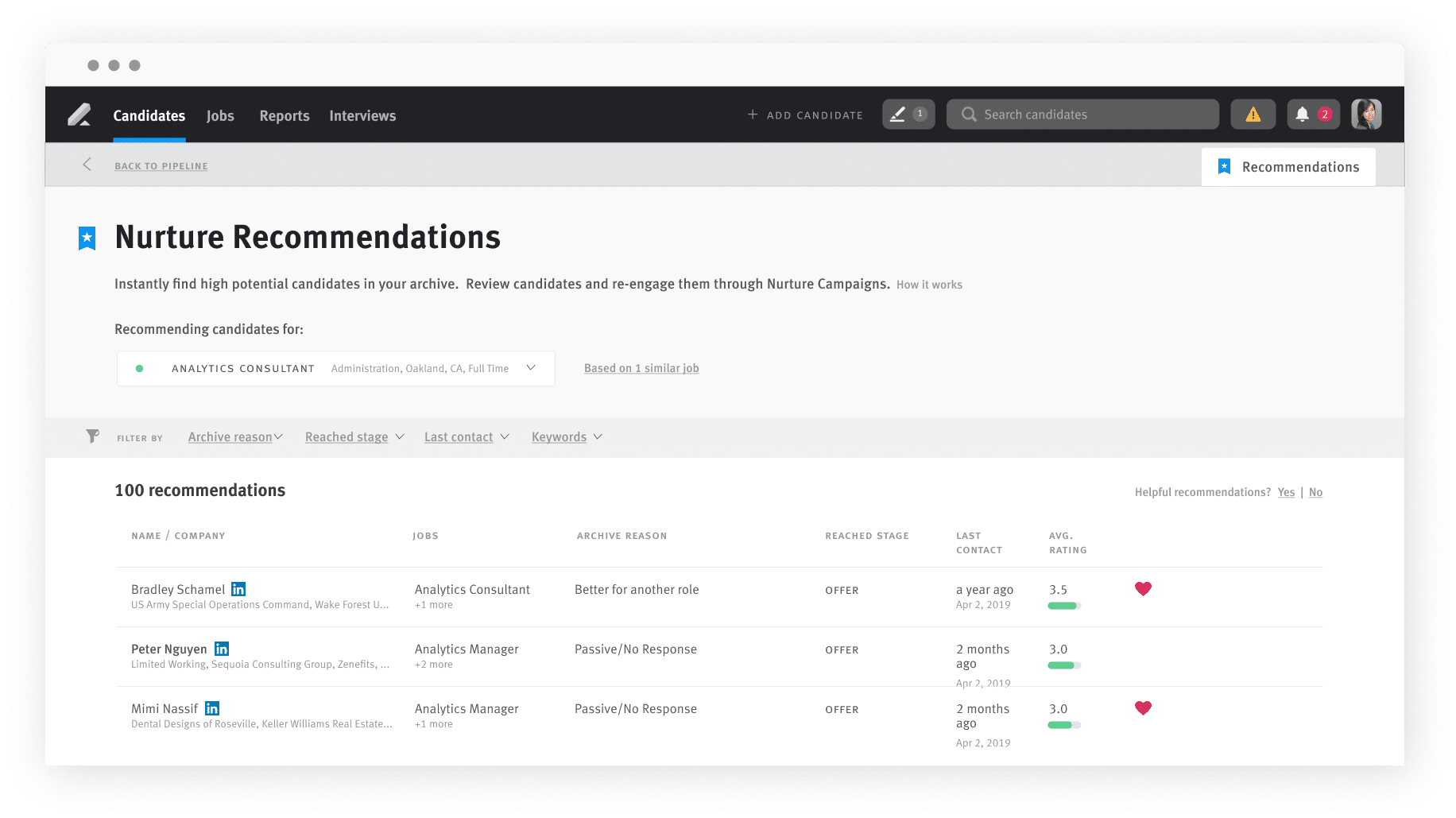This screenshot has width=1456, height=818.
Task: Open candidate Bradley Schamel
Action: pyautogui.click(x=178, y=589)
